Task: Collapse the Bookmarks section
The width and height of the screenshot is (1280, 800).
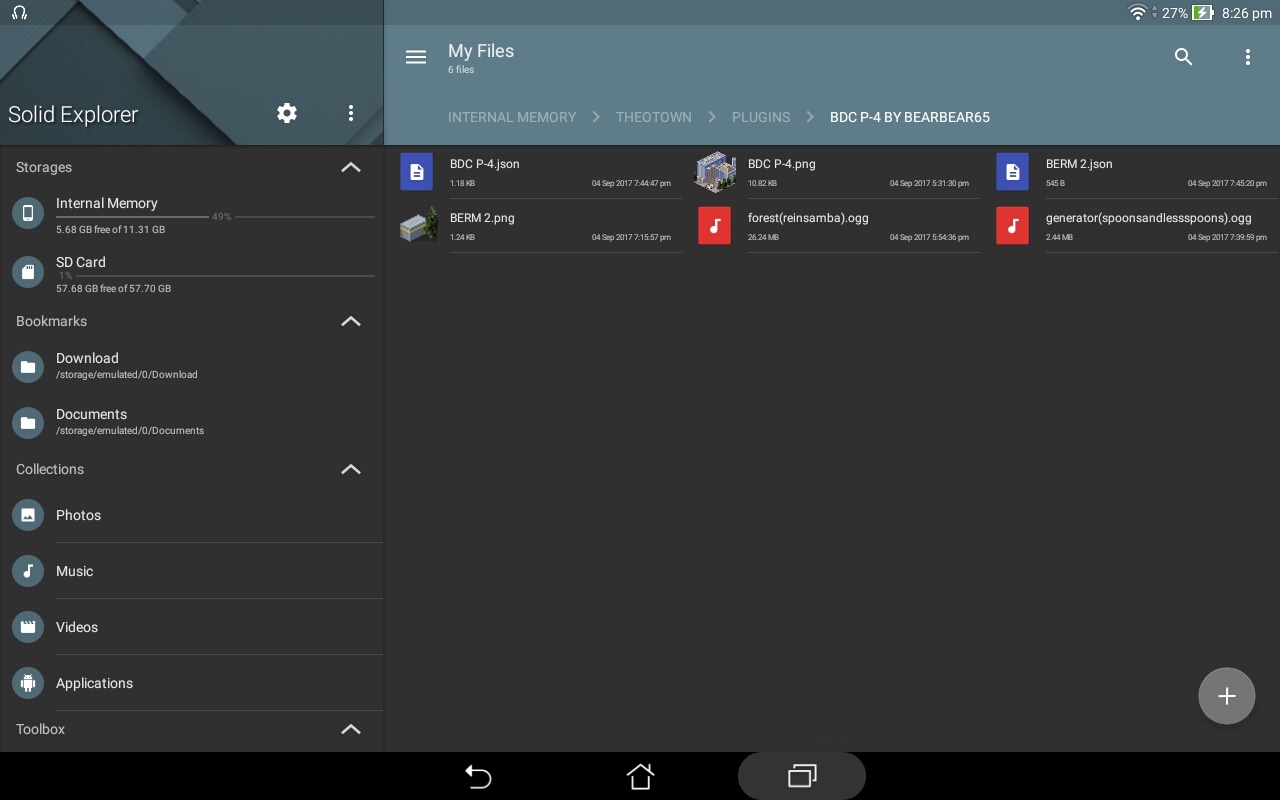Action: pyautogui.click(x=351, y=321)
